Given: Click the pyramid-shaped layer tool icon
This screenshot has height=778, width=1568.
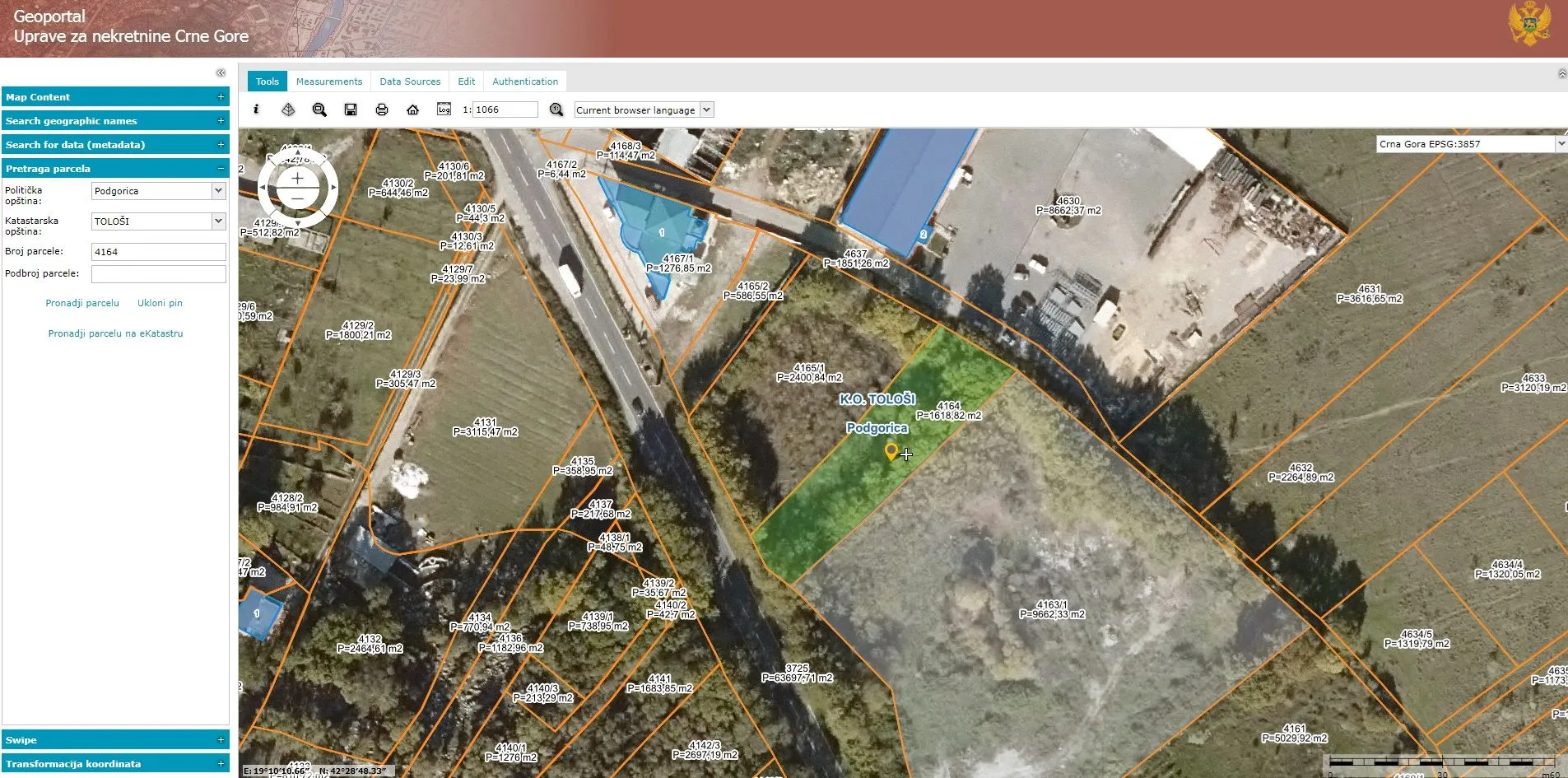Looking at the screenshot, I should pyautogui.click(x=288, y=109).
